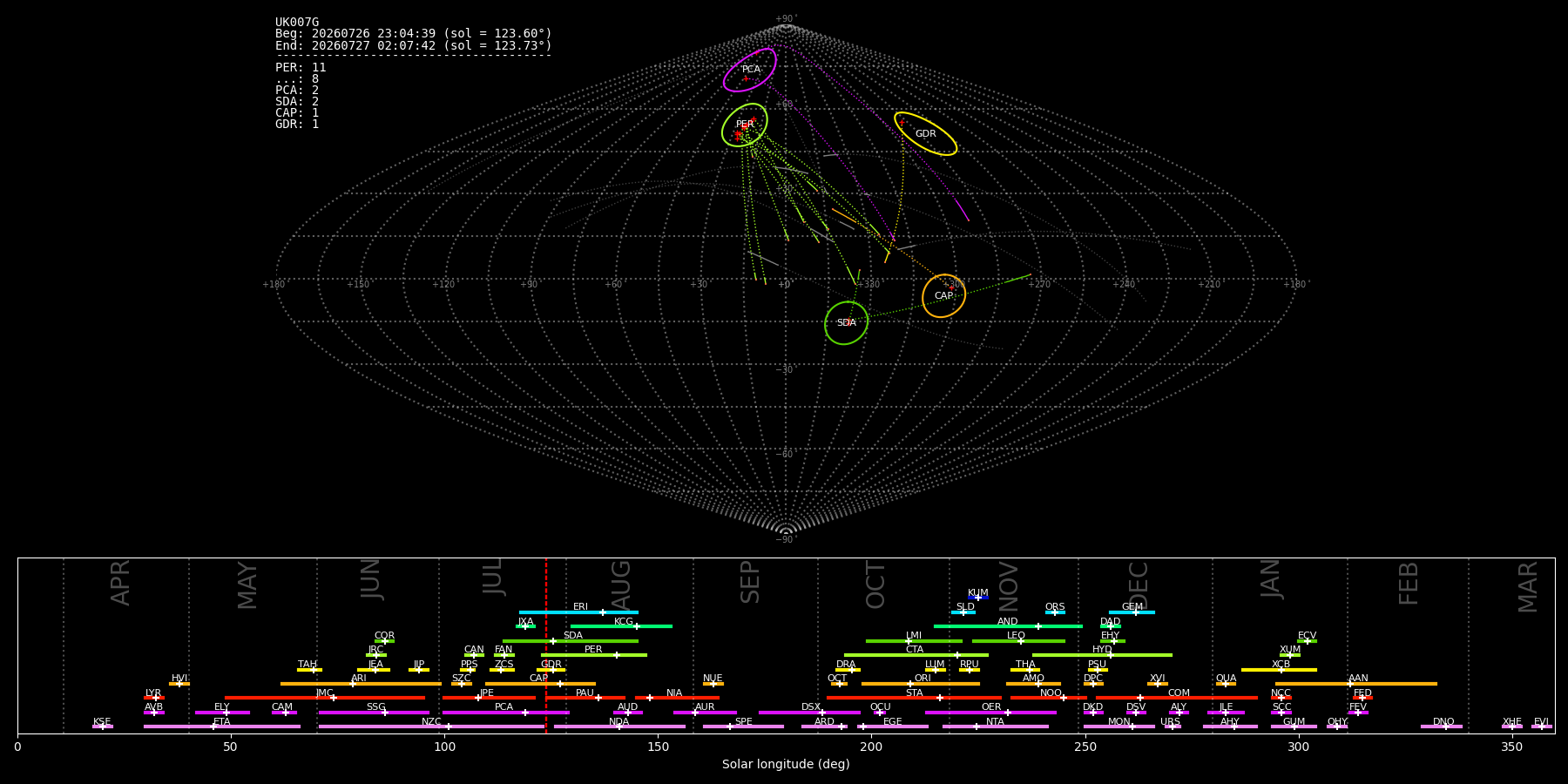Select the GDR radiant ellipse label
Viewport: 1568px width, 784px height.
click(926, 134)
